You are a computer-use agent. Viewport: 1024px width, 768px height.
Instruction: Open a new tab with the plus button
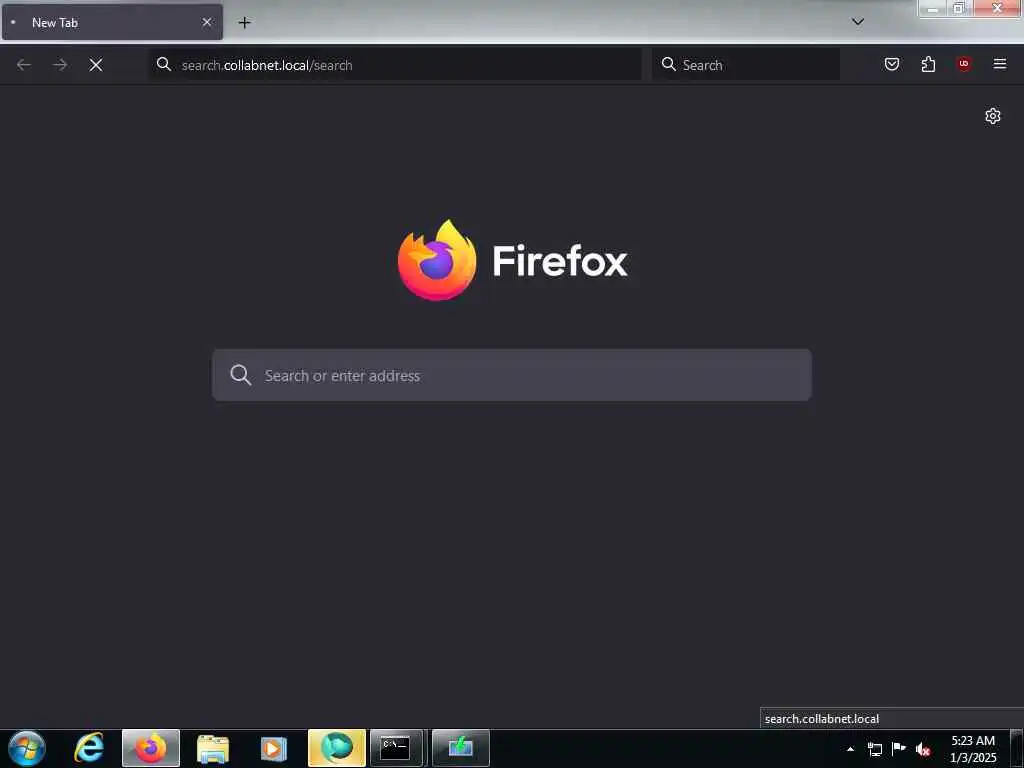coord(244,23)
